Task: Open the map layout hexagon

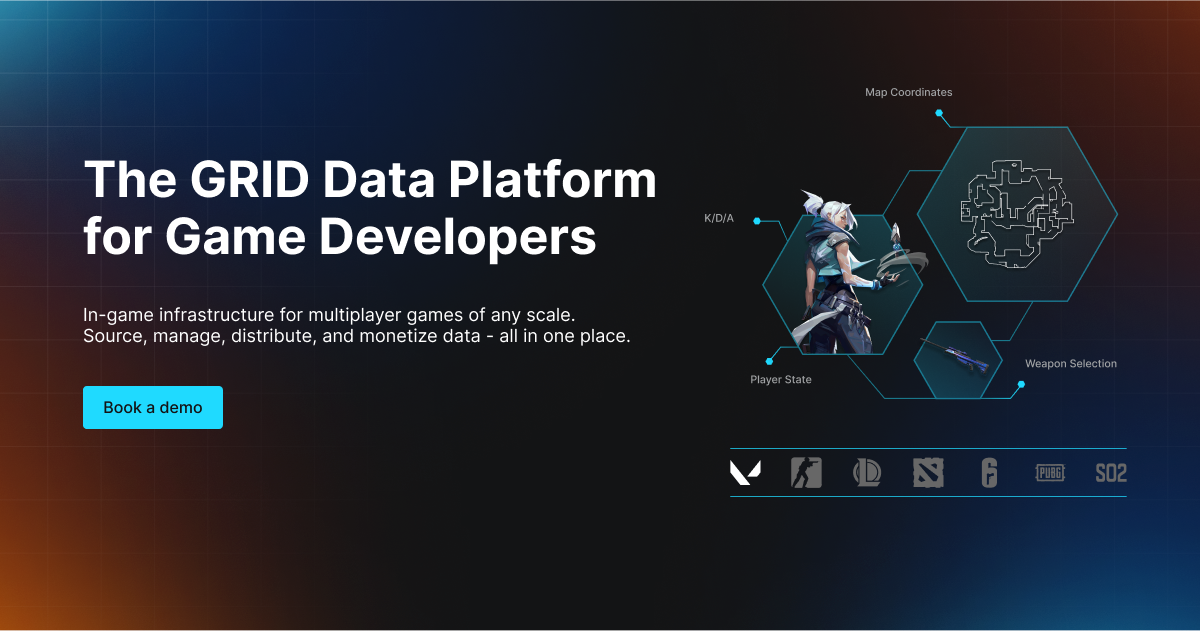Action: point(1017,214)
